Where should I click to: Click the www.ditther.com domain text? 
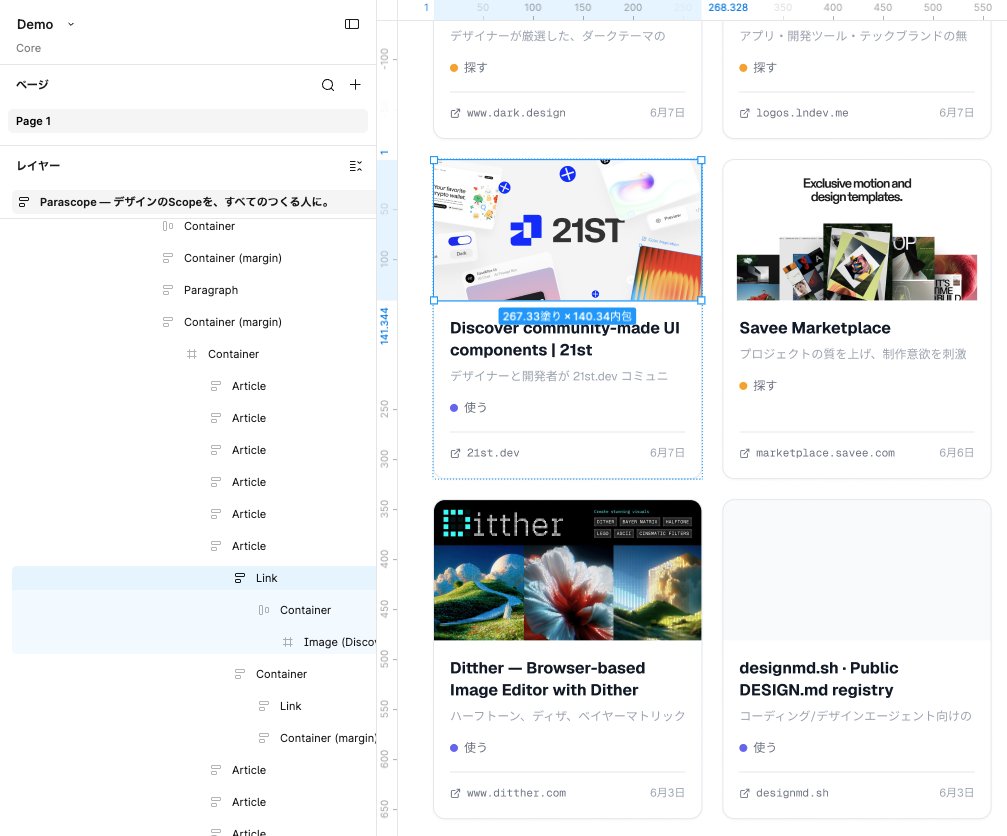tap(516, 794)
